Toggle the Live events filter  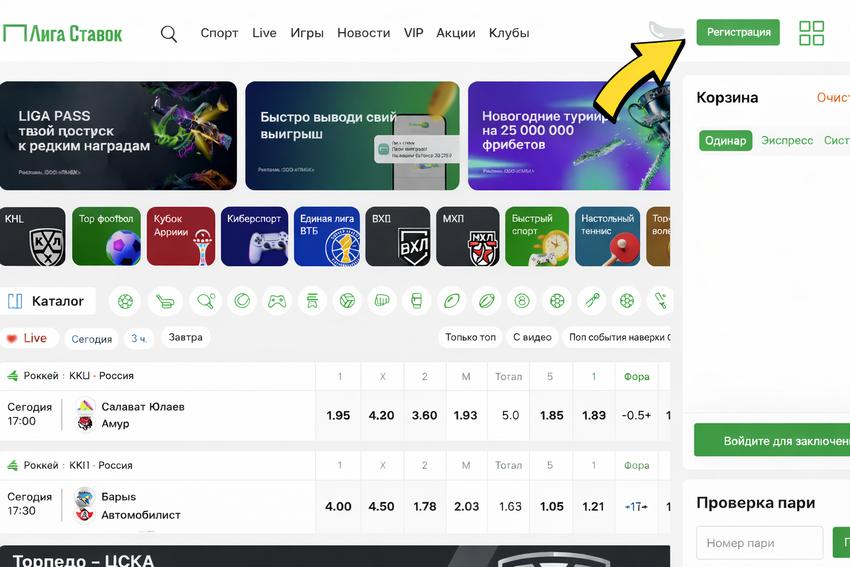point(27,338)
